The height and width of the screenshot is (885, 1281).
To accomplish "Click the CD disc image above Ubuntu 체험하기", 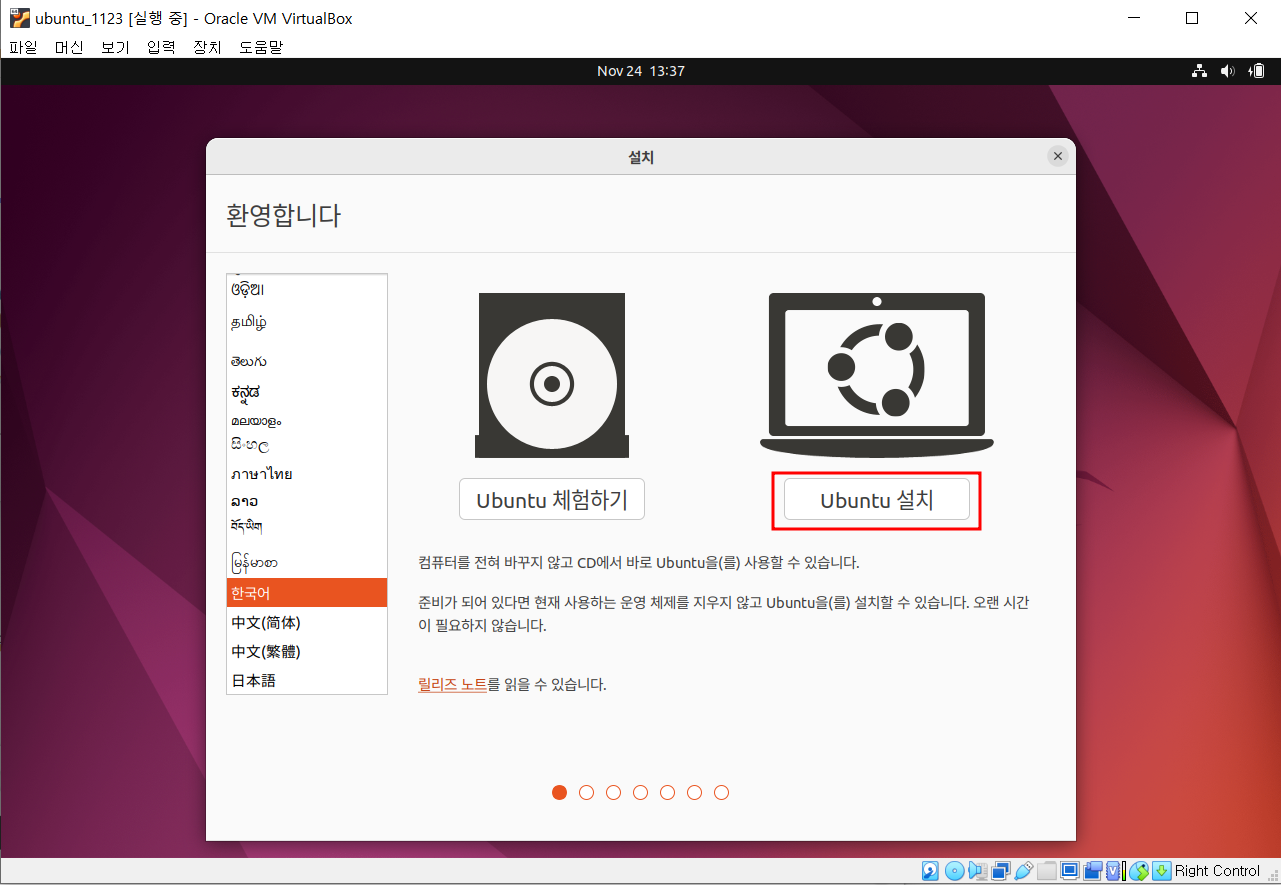I will pyautogui.click(x=552, y=375).
